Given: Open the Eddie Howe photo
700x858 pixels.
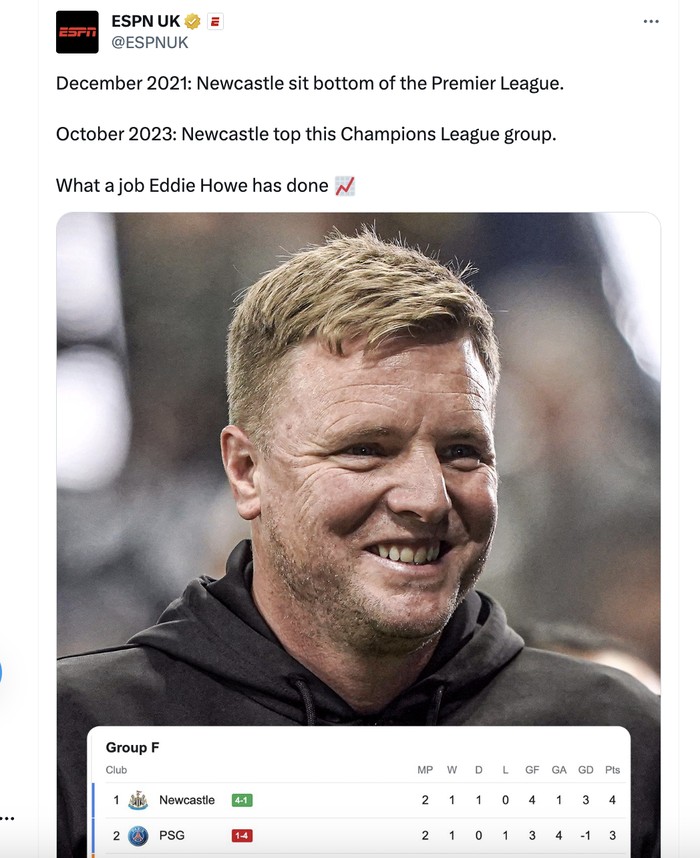Looking at the screenshot, I should click(x=358, y=450).
